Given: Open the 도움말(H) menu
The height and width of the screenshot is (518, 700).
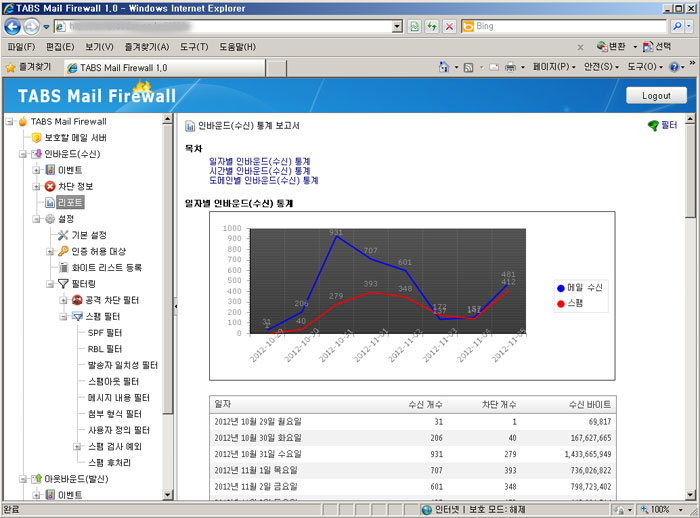Looking at the screenshot, I should point(238,47).
